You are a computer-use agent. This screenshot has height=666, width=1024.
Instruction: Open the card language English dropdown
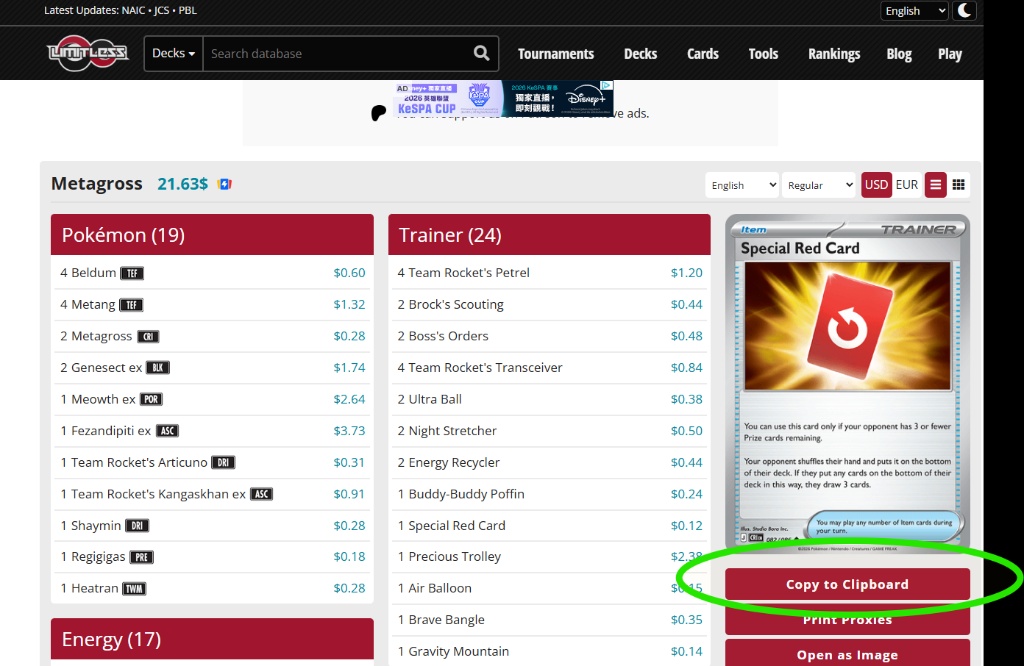(743, 185)
